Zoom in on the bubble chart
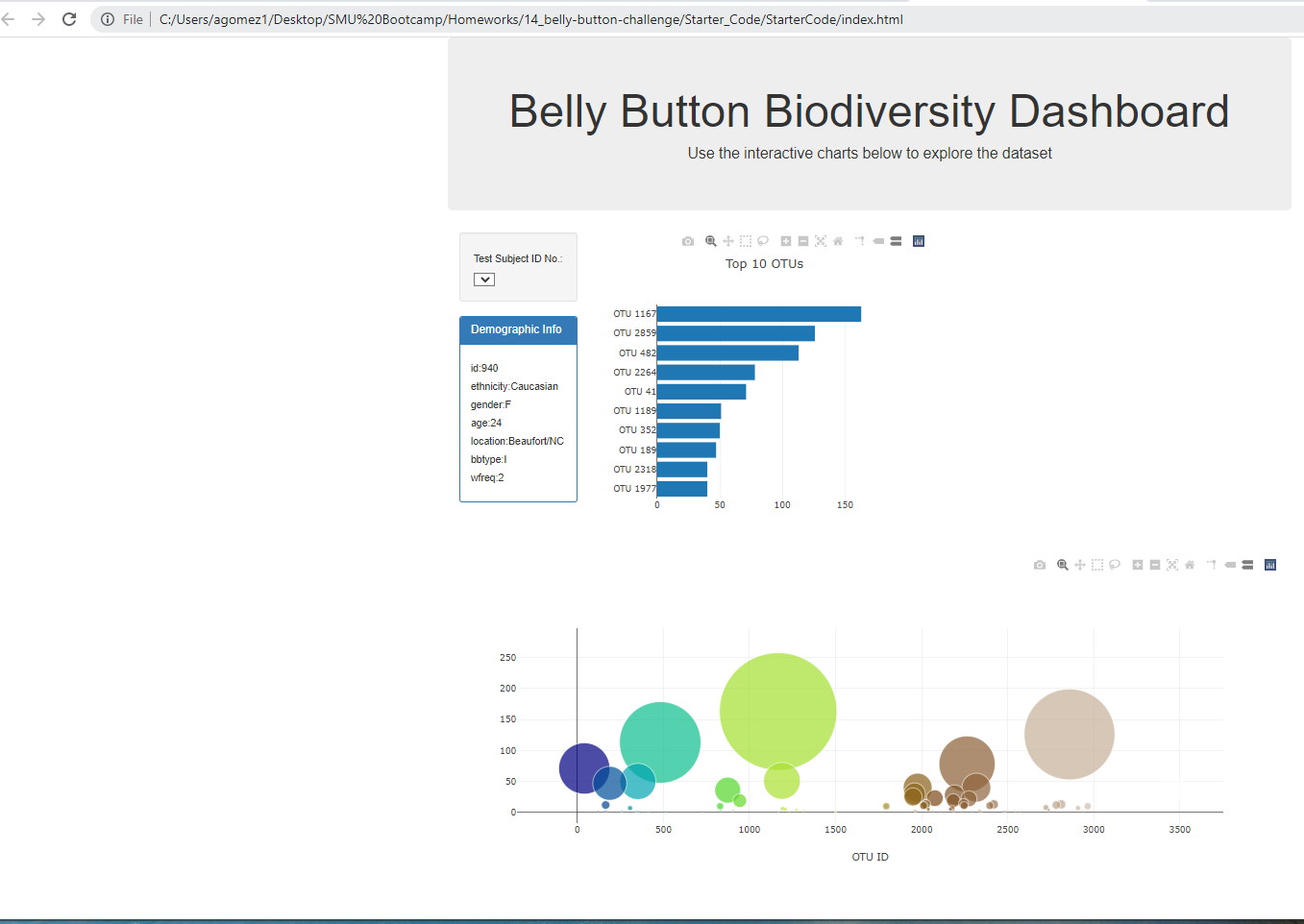 click(x=1136, y=565)
